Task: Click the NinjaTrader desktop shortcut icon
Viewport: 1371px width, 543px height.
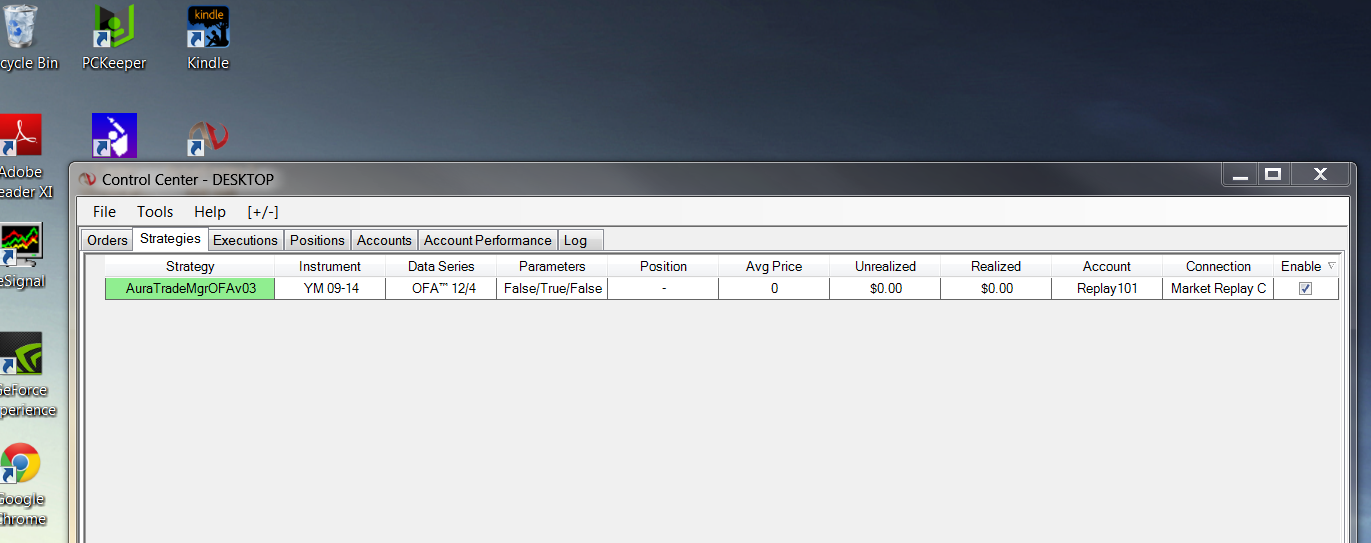Action: click(x=208, y=137)
